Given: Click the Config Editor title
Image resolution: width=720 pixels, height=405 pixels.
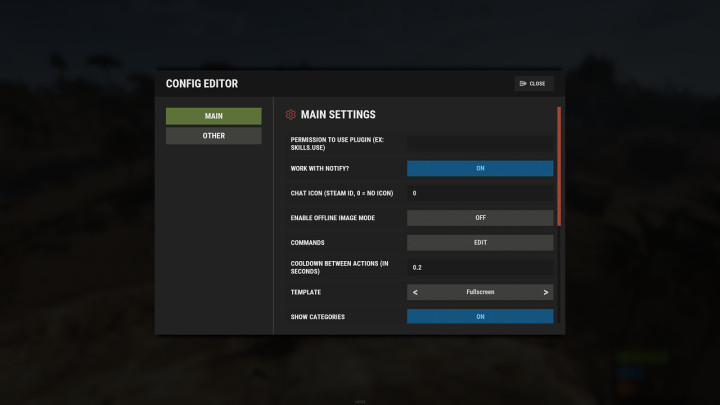Looking at the screenshot, I should [202, 84].
